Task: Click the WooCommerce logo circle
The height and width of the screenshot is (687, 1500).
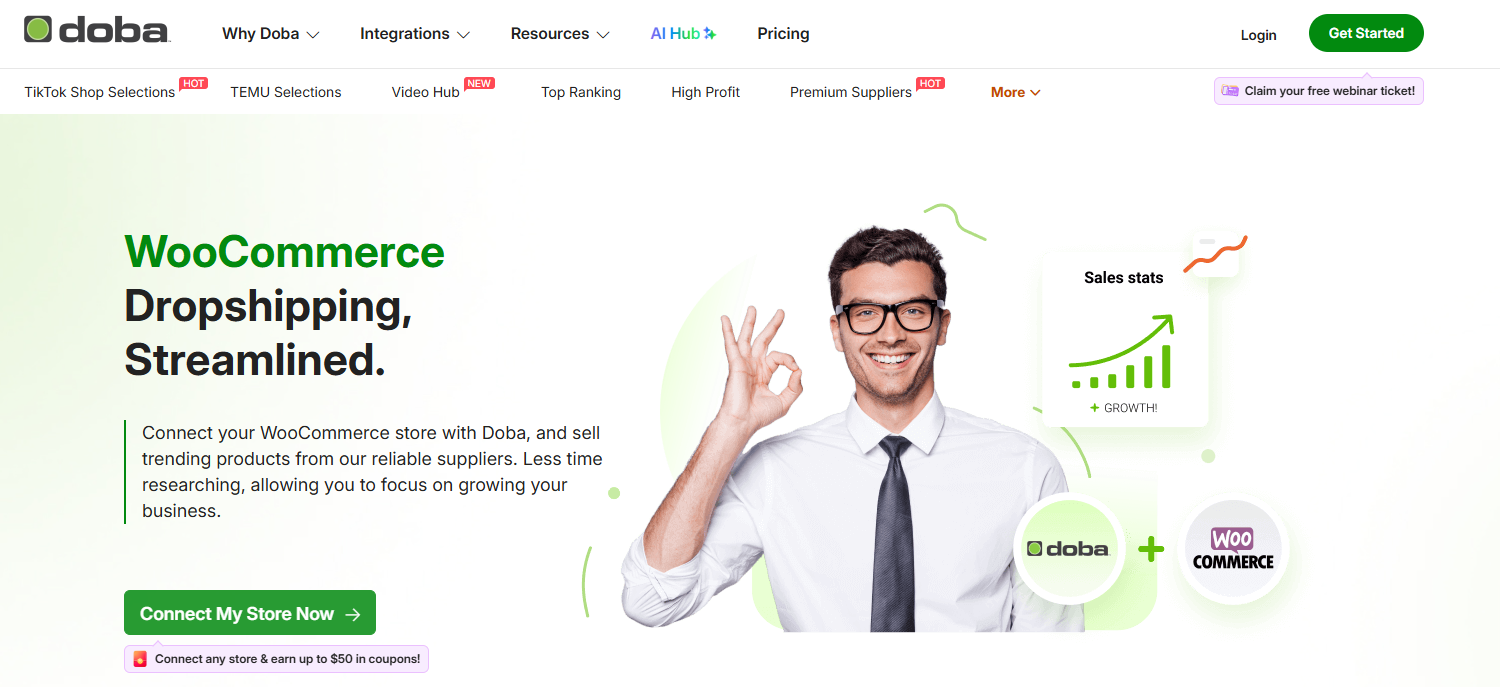Action: [x=1233, y=549]
